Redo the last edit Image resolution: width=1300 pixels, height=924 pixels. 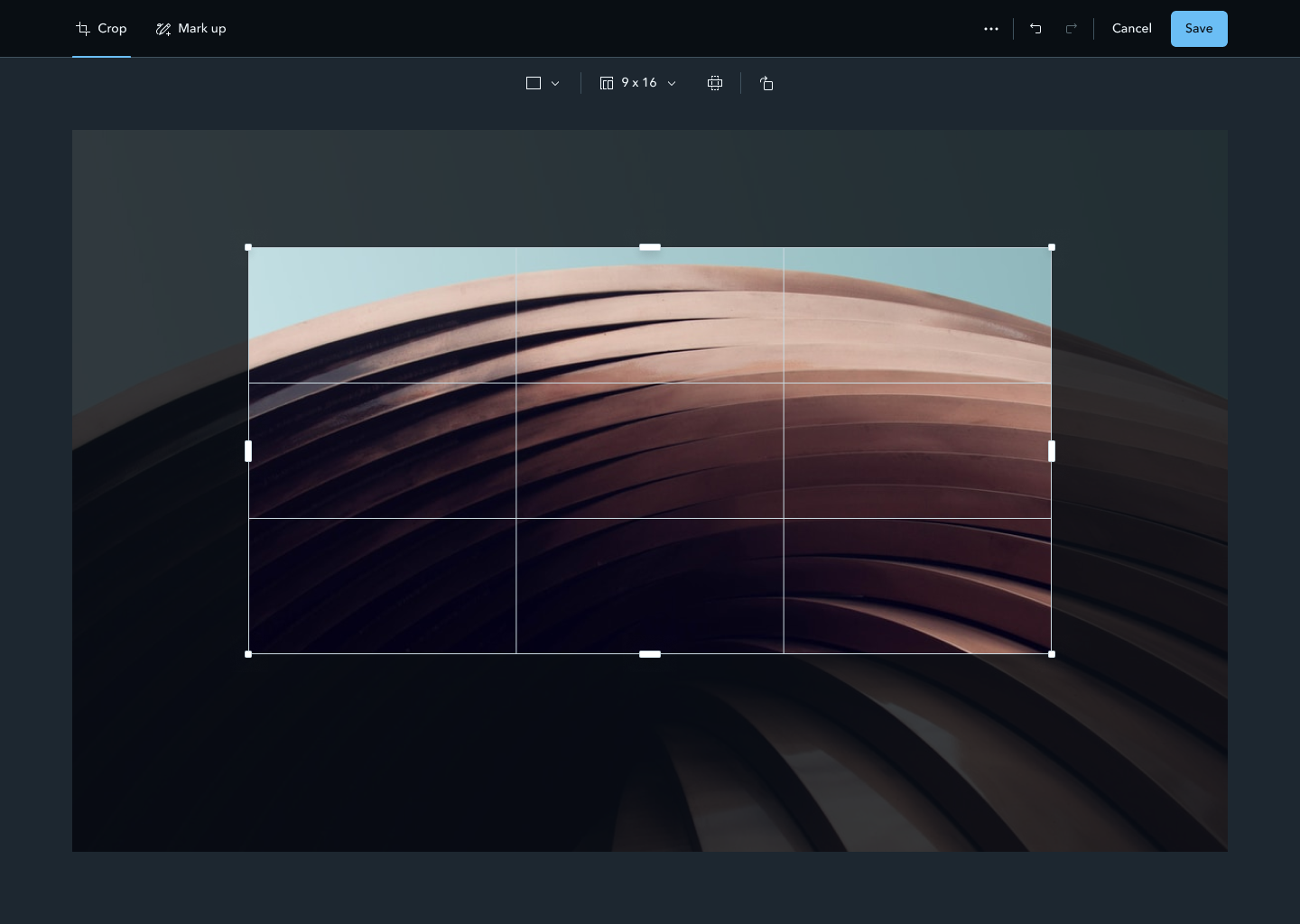1072,28
